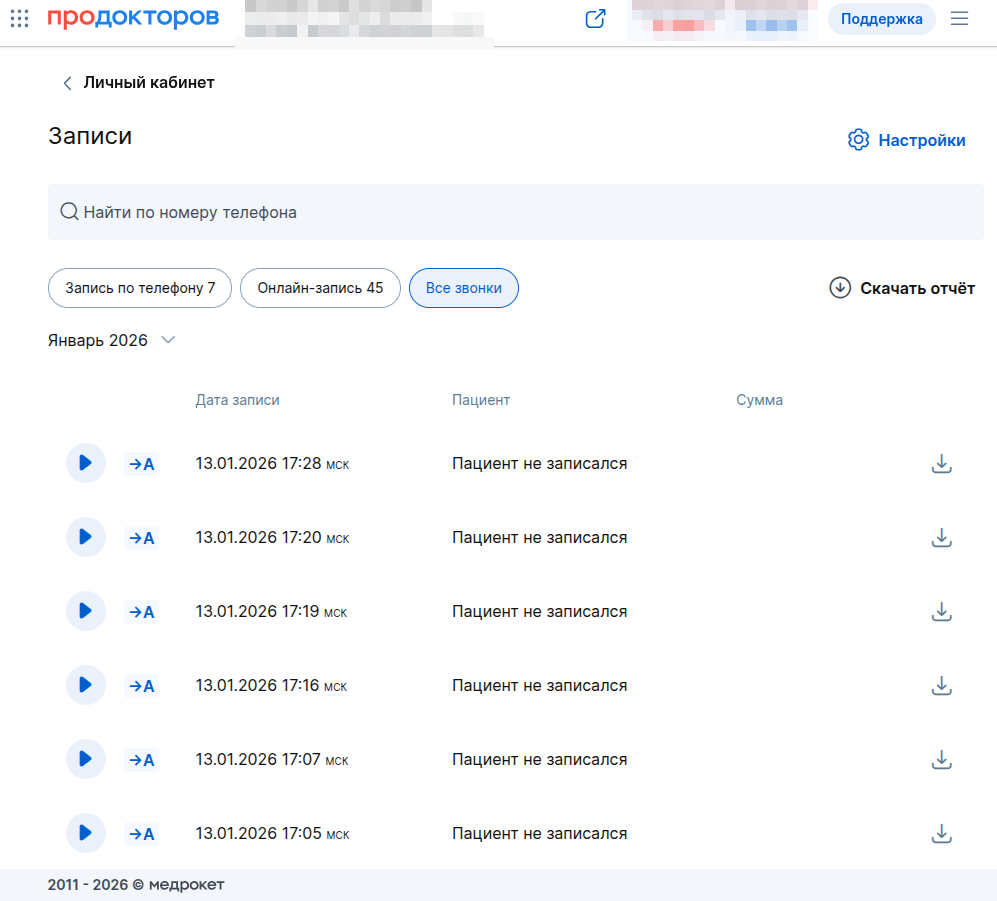The height and width of the screenshot is (901, 997).
Task: Download the 17:07 call recording
Action: click(x=940, y=760)
